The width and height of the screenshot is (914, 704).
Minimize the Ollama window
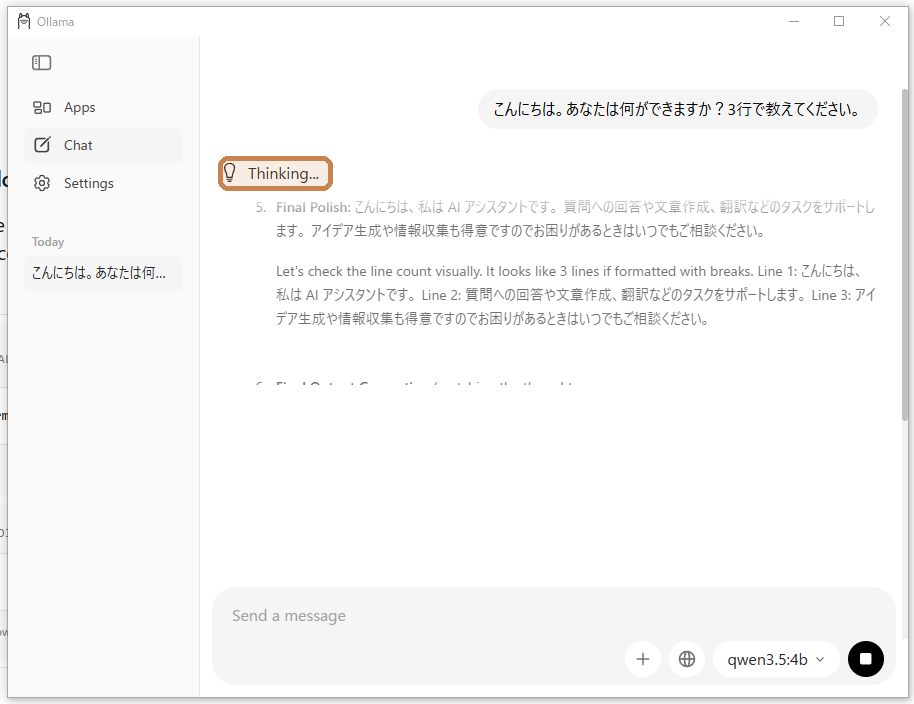click(x=794, y=22)
